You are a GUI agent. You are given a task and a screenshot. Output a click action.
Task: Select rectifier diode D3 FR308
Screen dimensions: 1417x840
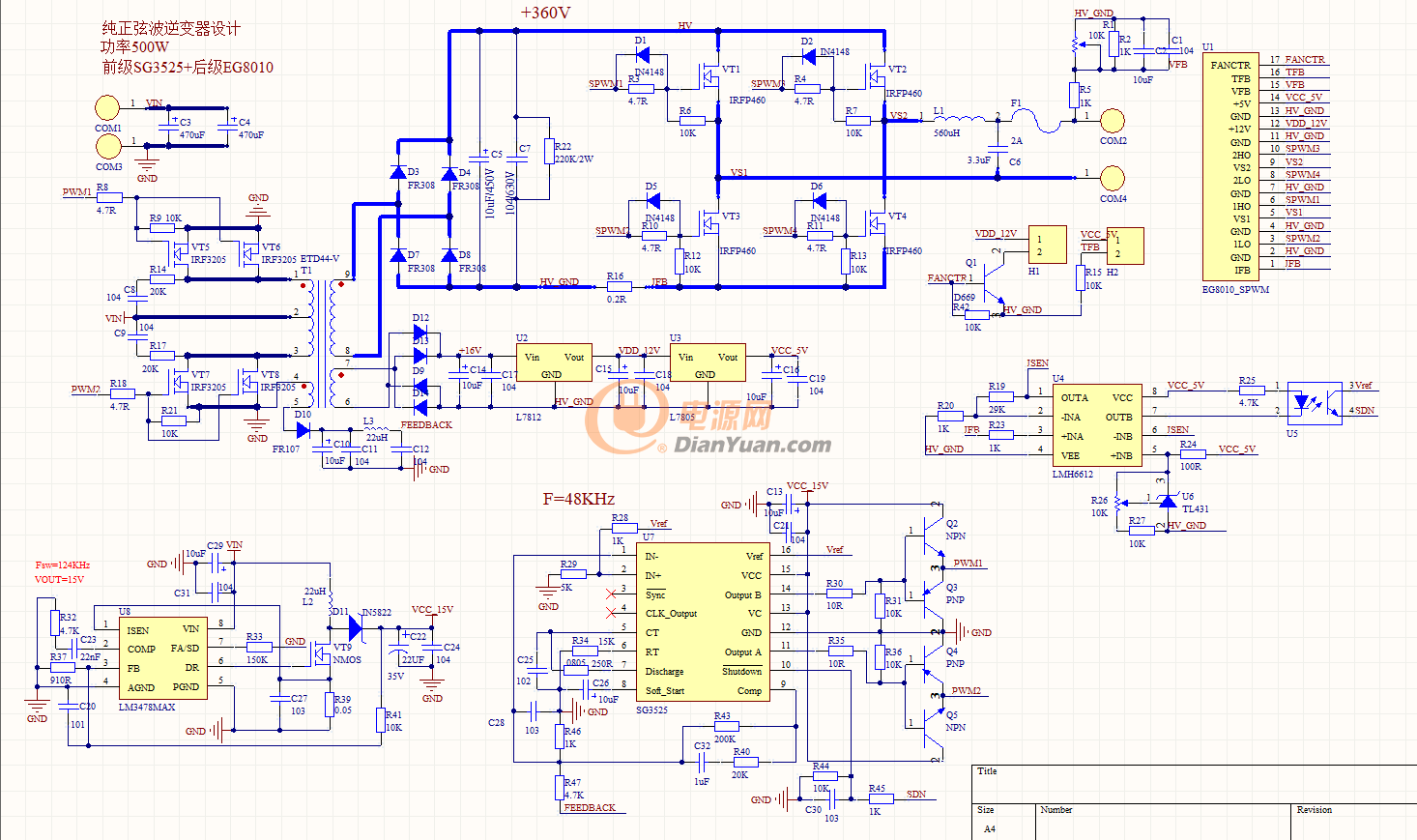pos(397,173)
